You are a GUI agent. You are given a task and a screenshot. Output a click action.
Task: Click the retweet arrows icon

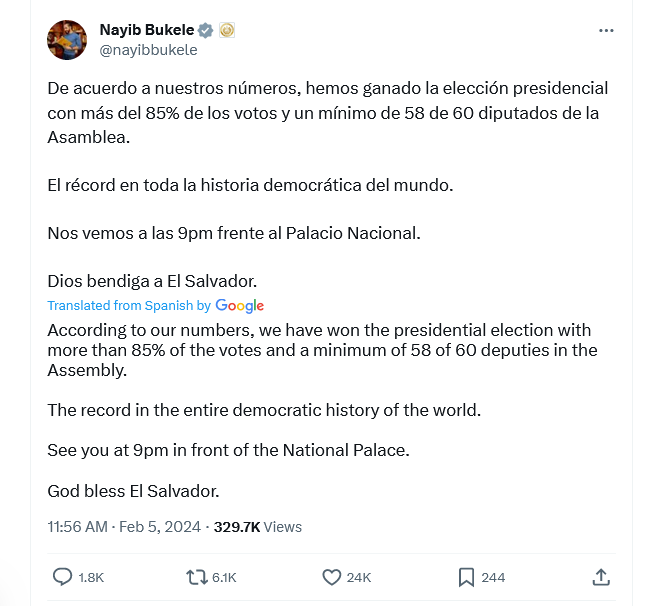pos(197,577)
